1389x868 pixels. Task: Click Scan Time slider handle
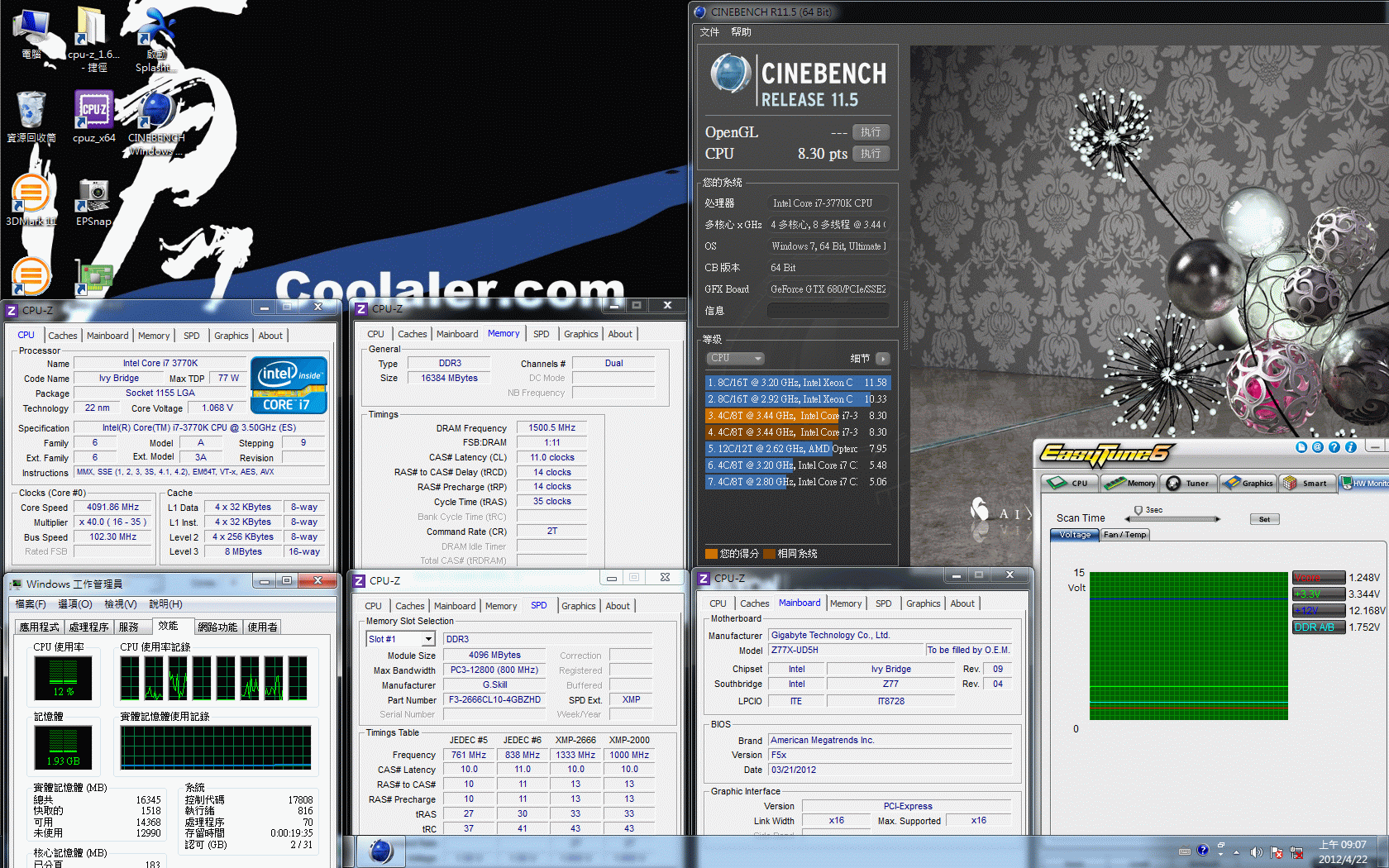pyautogui.click(x=1138, y=511)
